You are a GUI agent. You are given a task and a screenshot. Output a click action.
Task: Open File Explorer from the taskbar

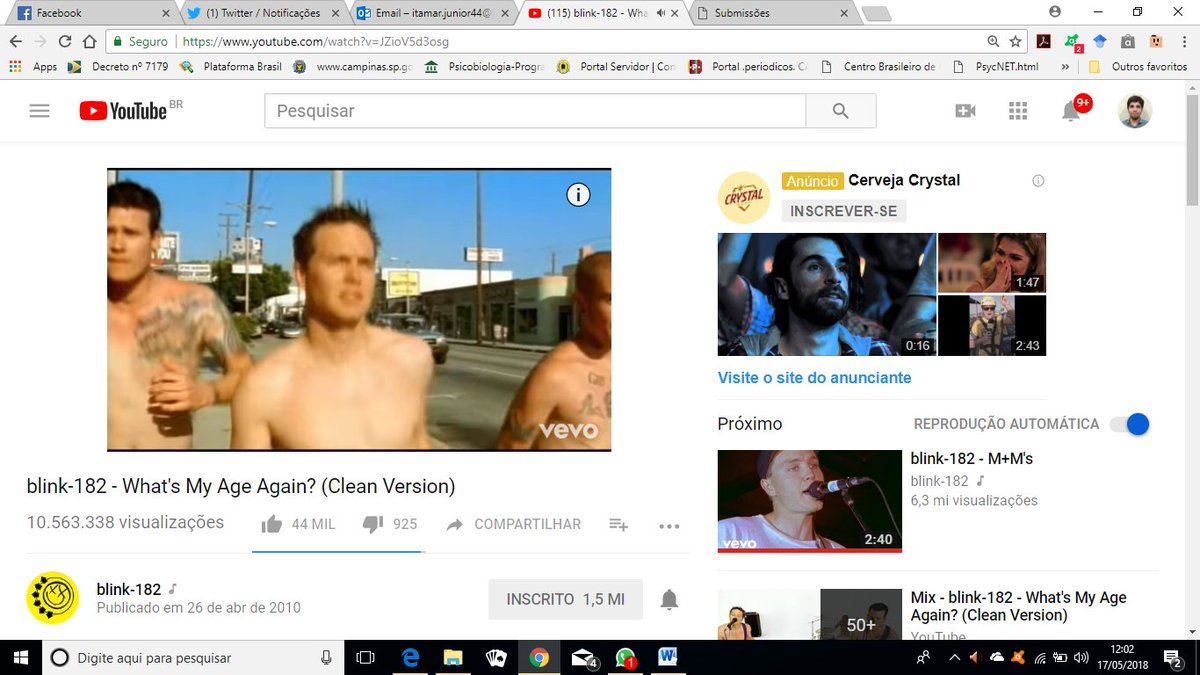coord(453,658)
